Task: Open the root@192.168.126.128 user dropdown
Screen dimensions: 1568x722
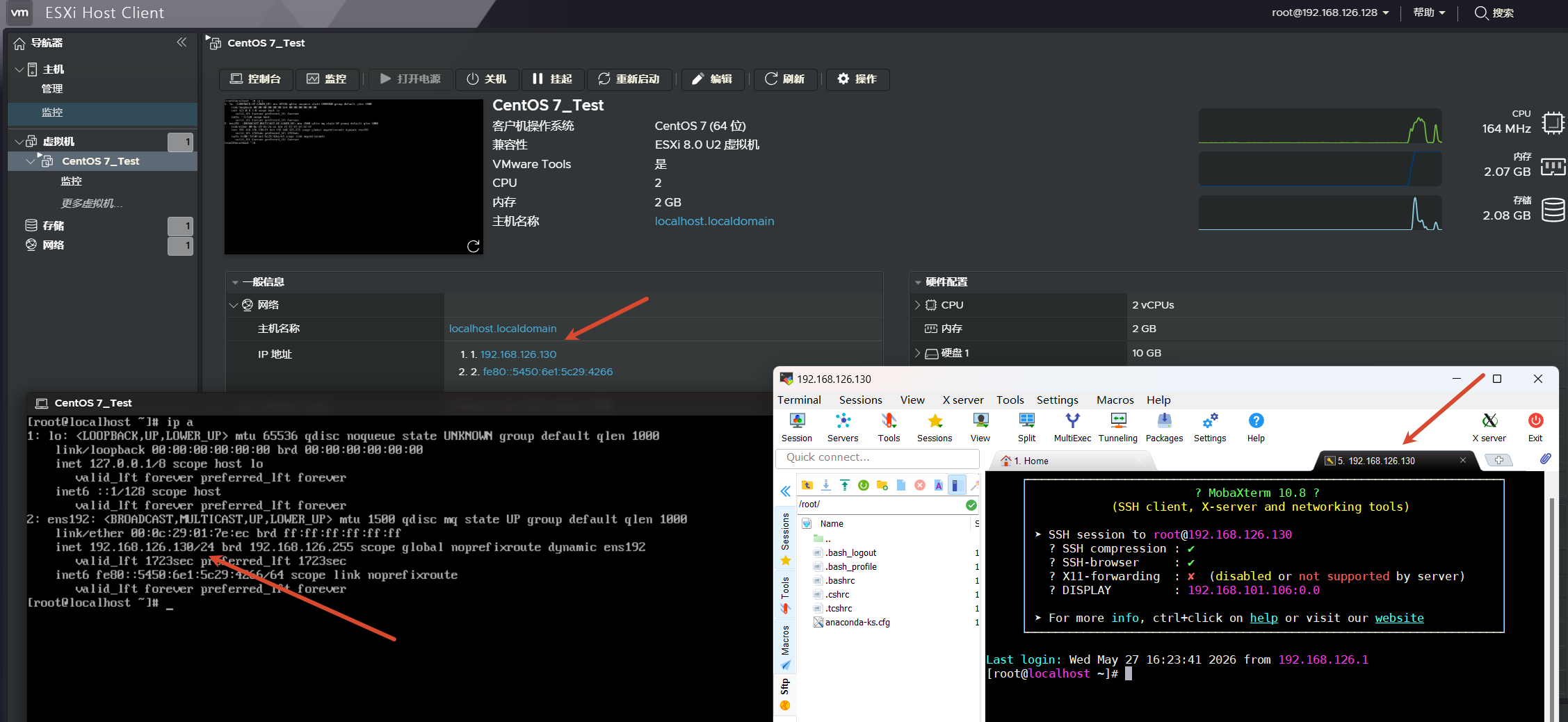Action: (x=1330, y=13)
